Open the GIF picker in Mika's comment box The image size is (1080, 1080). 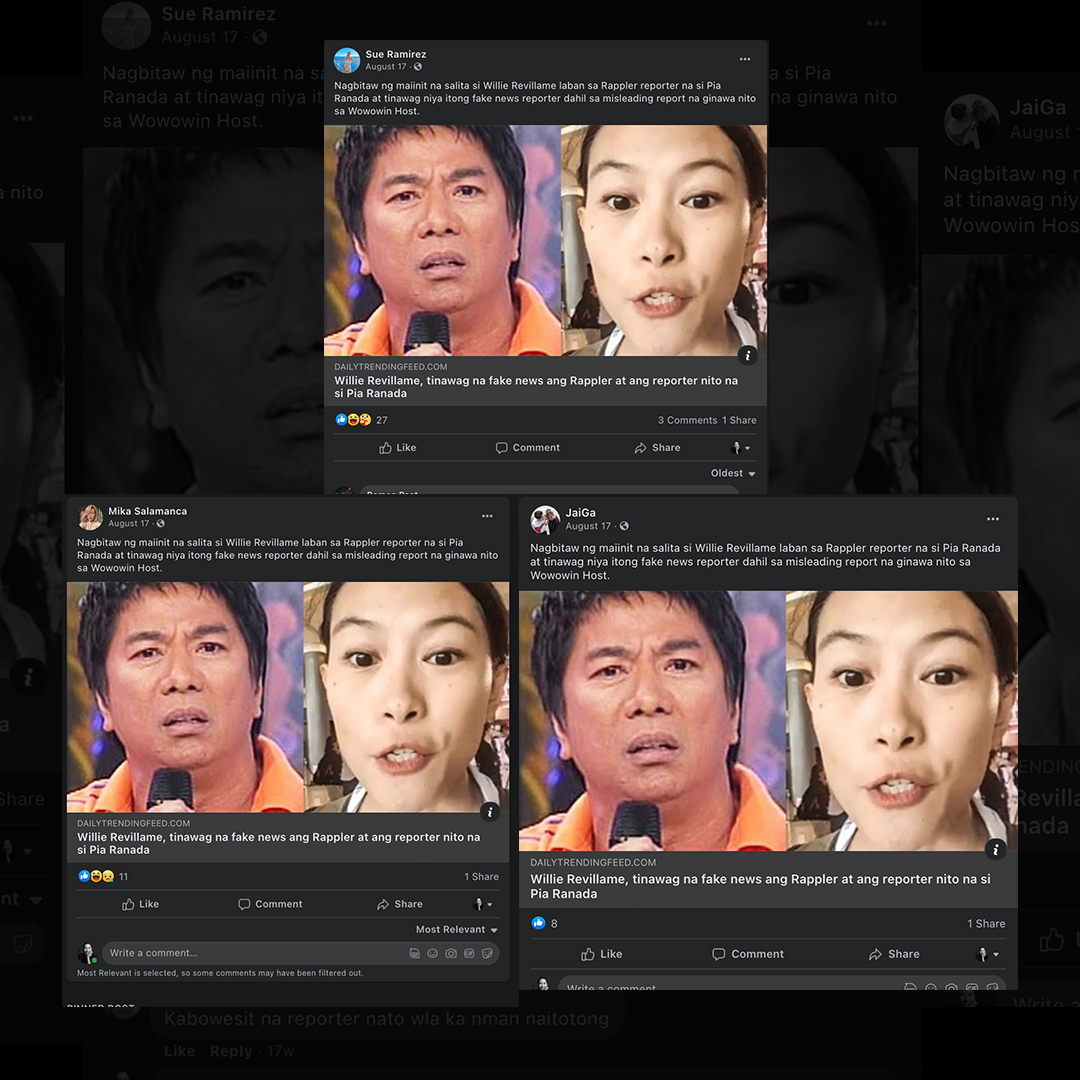469,953
